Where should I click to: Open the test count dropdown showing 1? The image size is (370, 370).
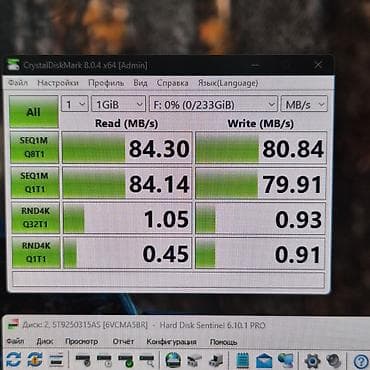point(75,105)
